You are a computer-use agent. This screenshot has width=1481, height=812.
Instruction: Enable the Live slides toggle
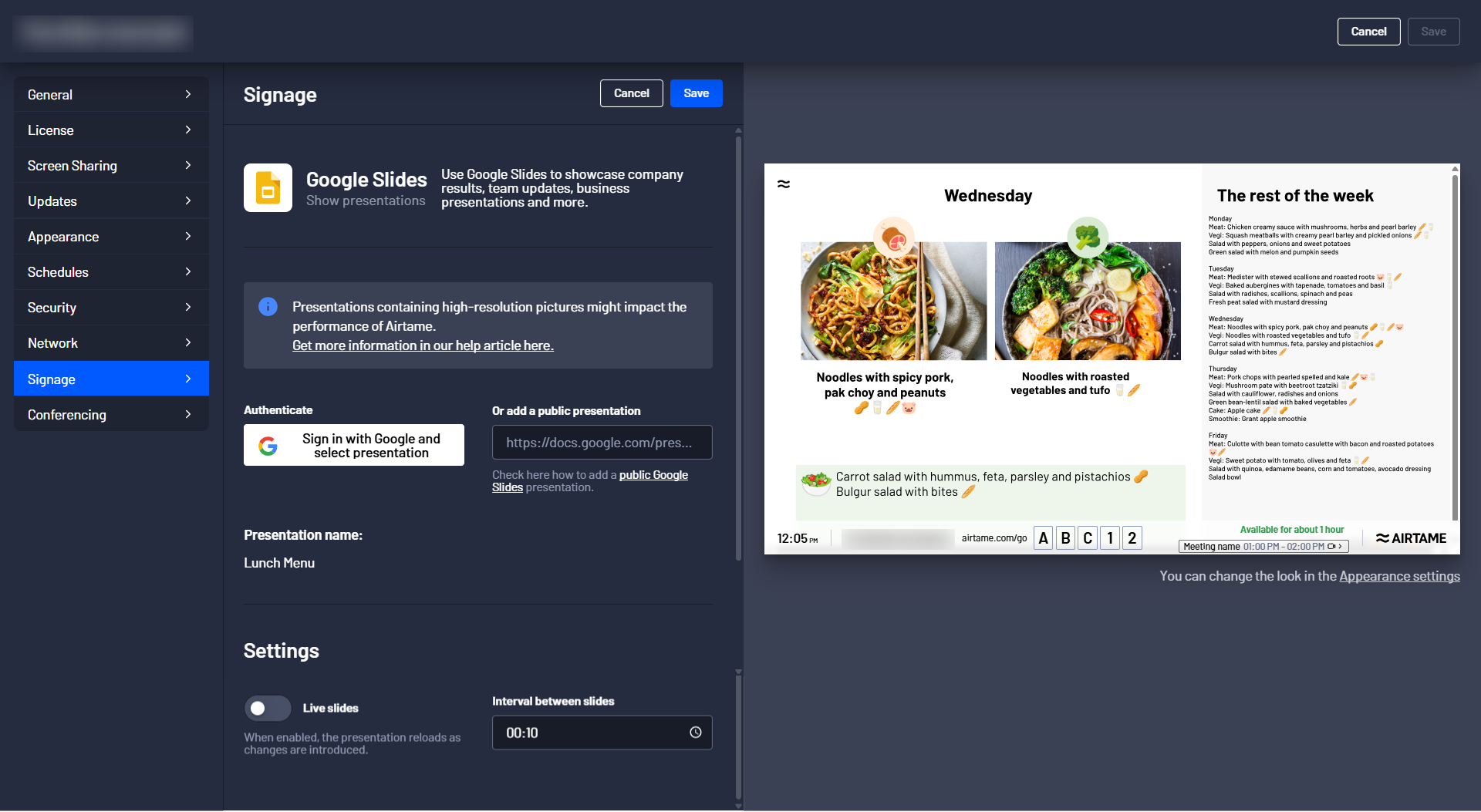[268, 708]
